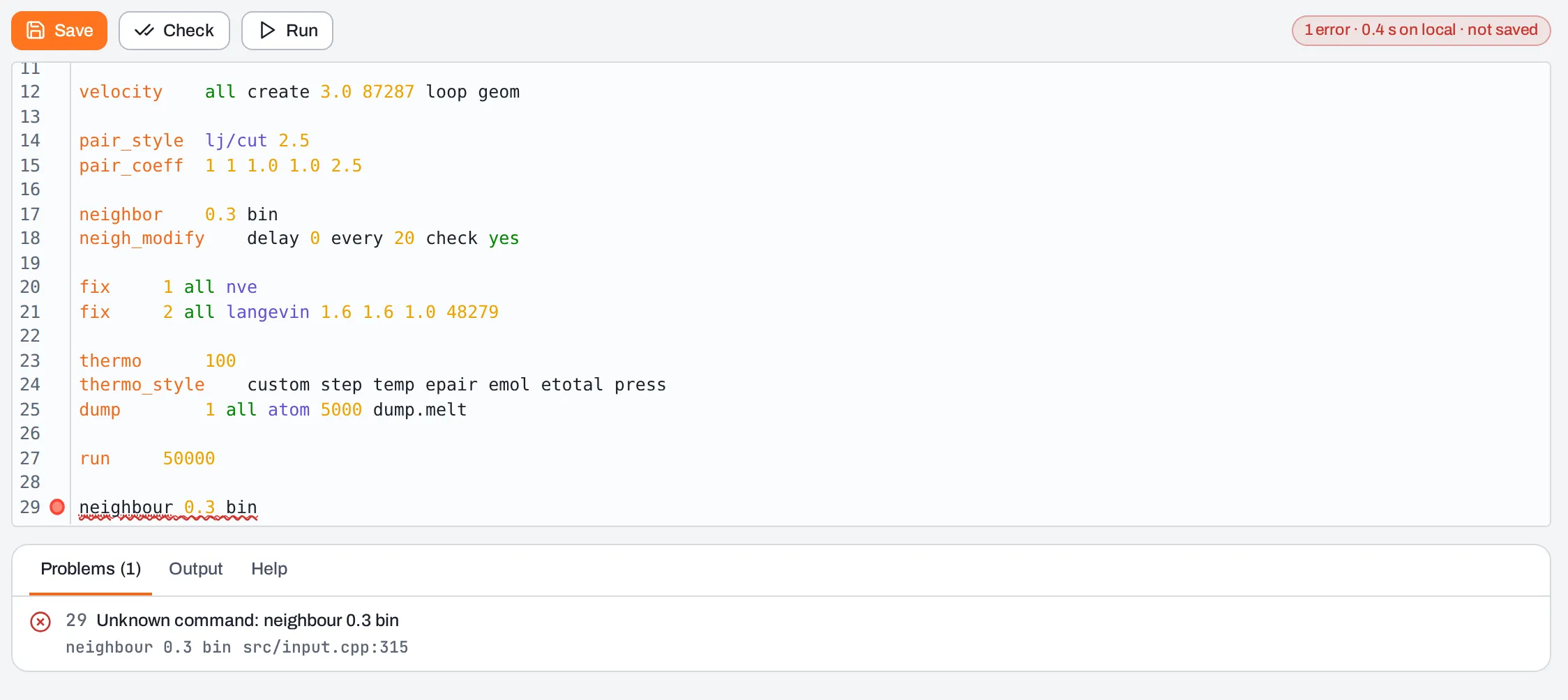The image size is (1568, 700).
Task: Click line number 29 in the gutter
Action: coord(30,507)
